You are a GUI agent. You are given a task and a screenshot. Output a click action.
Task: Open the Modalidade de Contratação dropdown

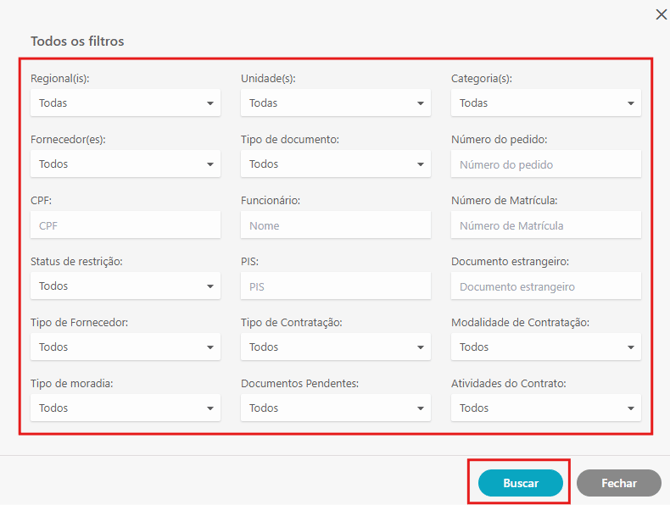[546, 347]
